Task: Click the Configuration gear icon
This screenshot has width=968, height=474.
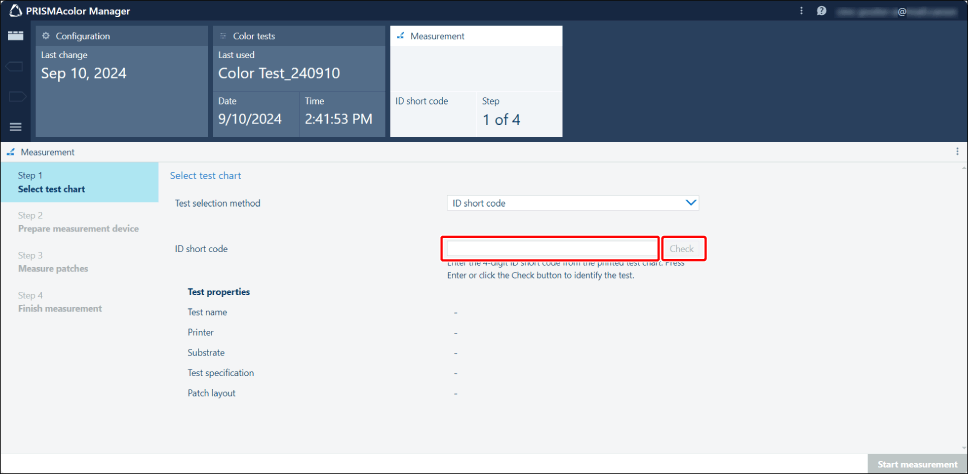Action: pyautogui.click(x=46, y=36)
